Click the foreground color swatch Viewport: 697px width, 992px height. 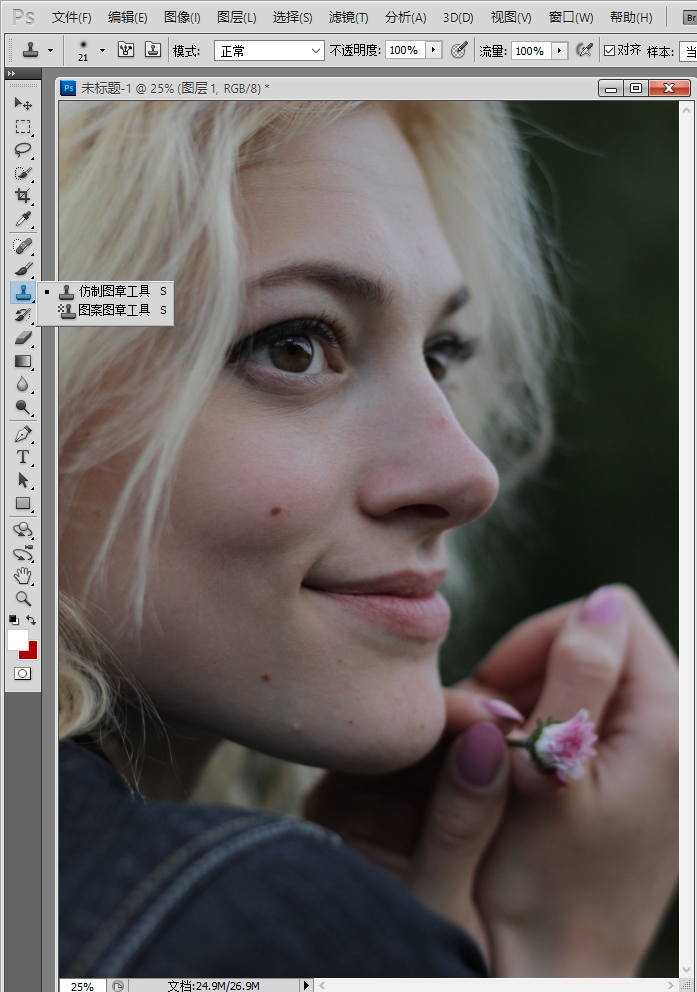18,640
